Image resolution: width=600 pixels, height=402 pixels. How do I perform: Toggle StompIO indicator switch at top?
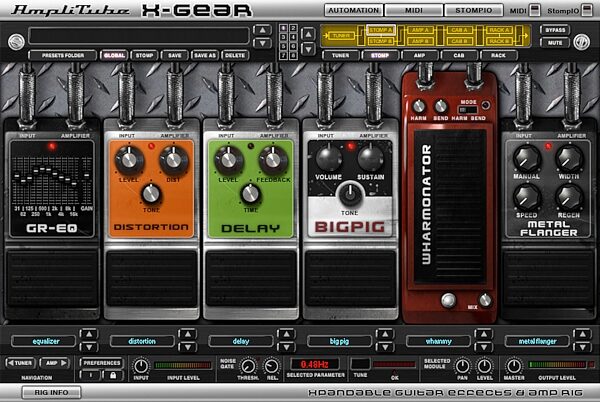[x=587, y=10]
